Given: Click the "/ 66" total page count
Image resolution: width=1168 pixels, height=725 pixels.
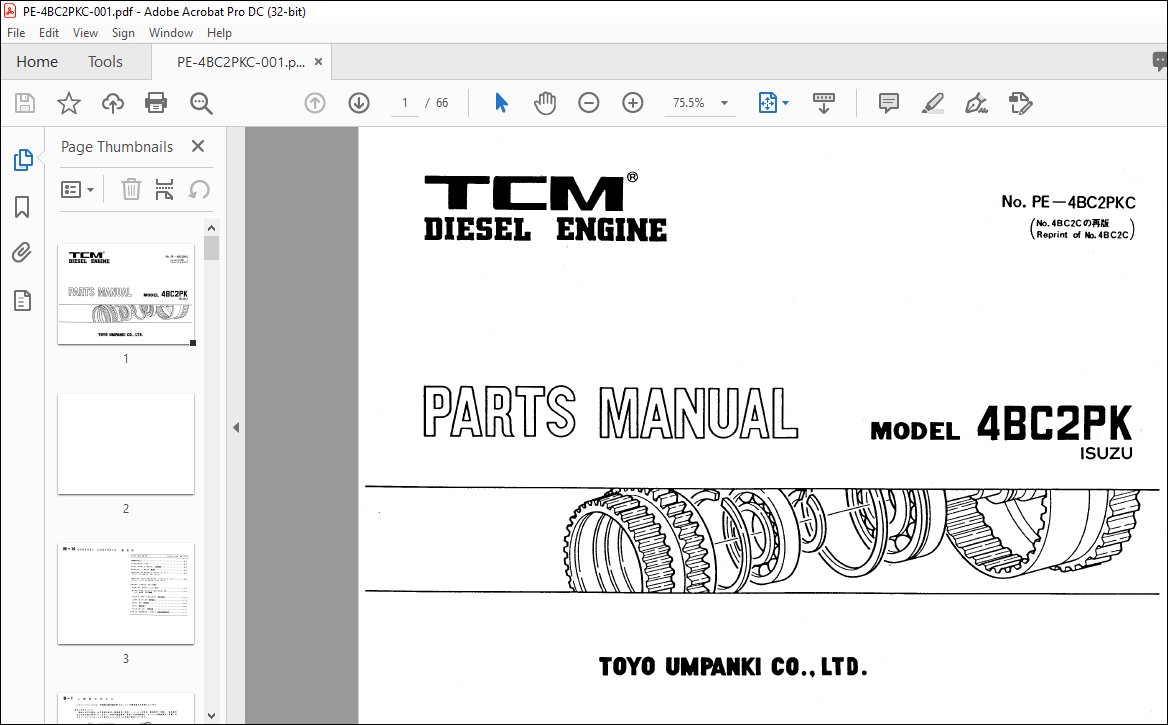Looking at the screenshot, I should click(x=437, y=103).
